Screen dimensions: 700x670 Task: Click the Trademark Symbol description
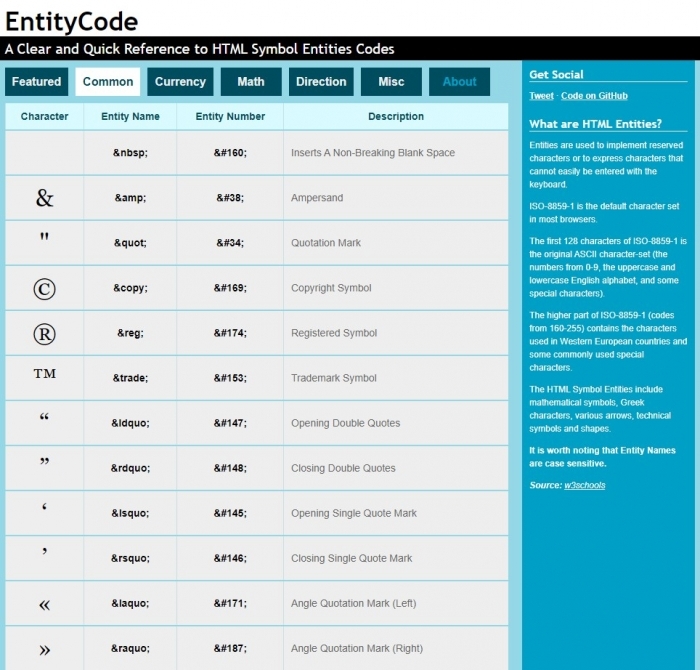tap(333, 378)
